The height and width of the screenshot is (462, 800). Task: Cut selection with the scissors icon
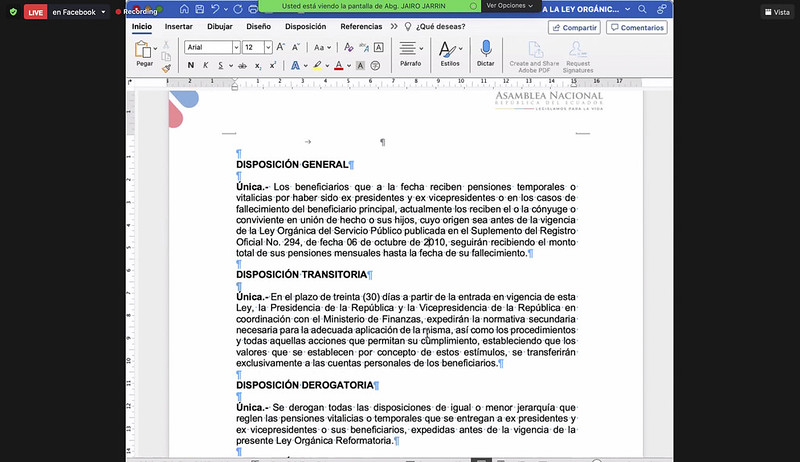click(x=166, y=45)
